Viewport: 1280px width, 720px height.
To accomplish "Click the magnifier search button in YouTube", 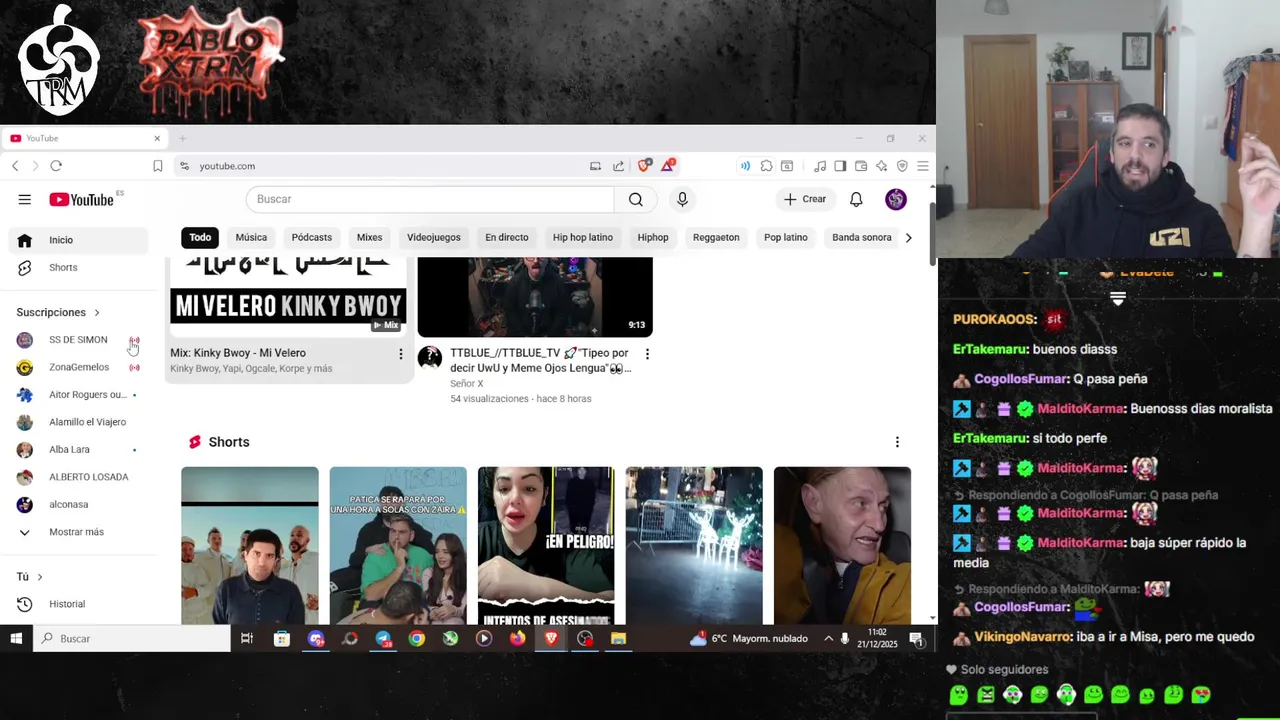I will [x=636, y=199].
